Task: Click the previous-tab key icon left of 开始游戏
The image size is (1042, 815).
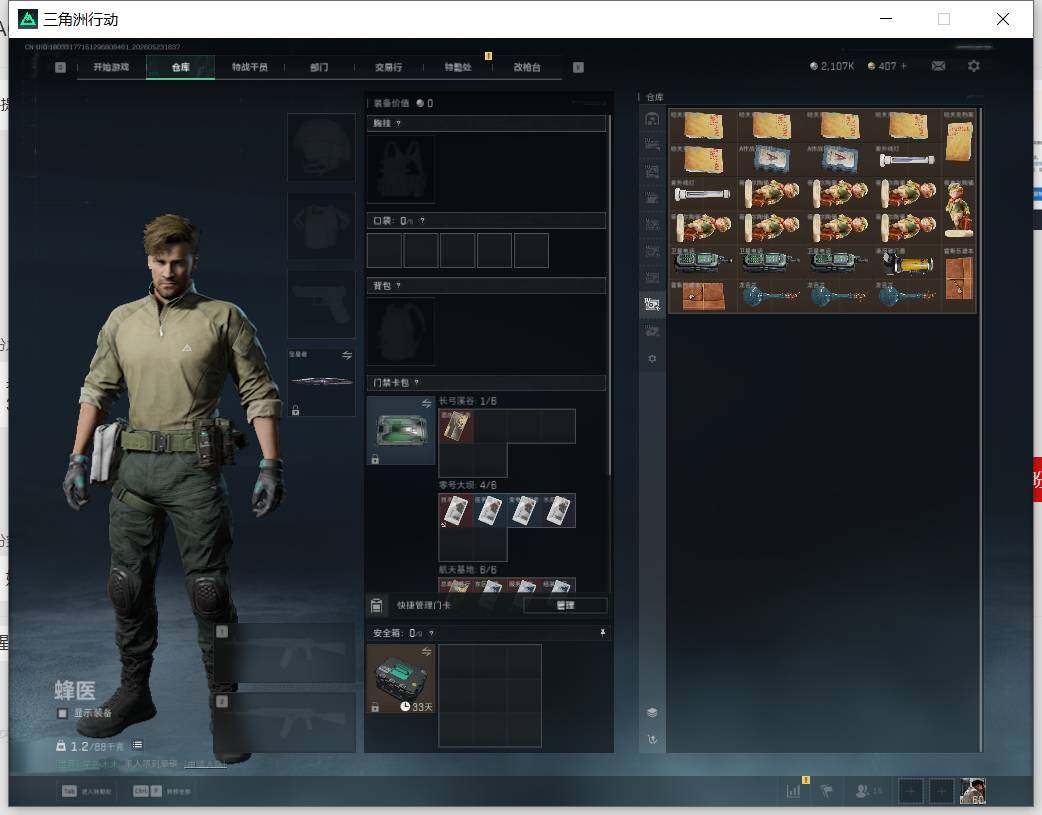Action: tap(60, 67)
